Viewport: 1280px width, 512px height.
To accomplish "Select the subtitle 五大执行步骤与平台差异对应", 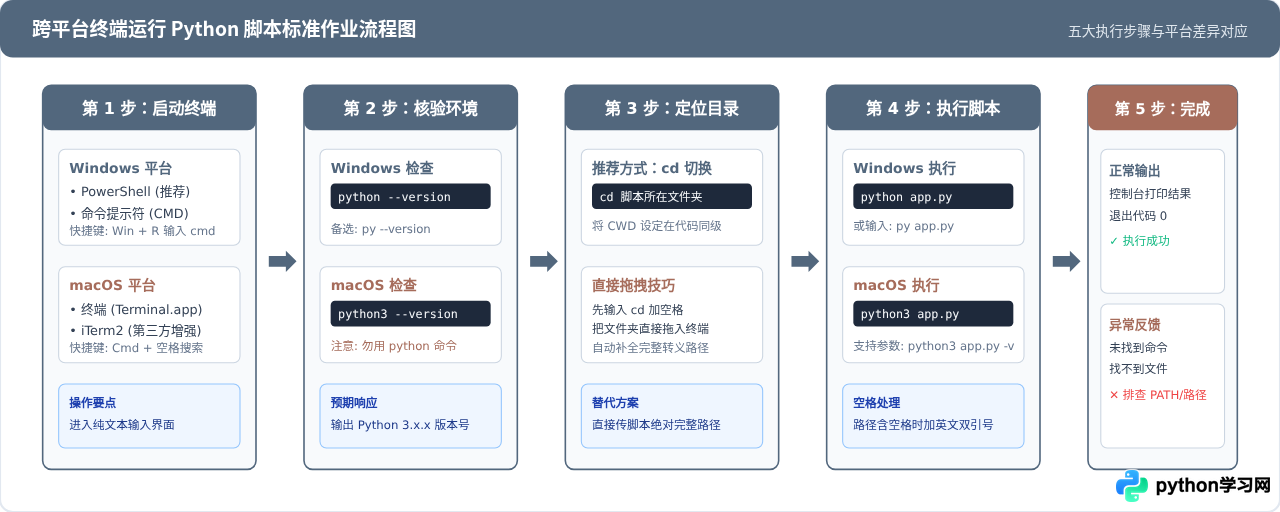I will 1158,31.
